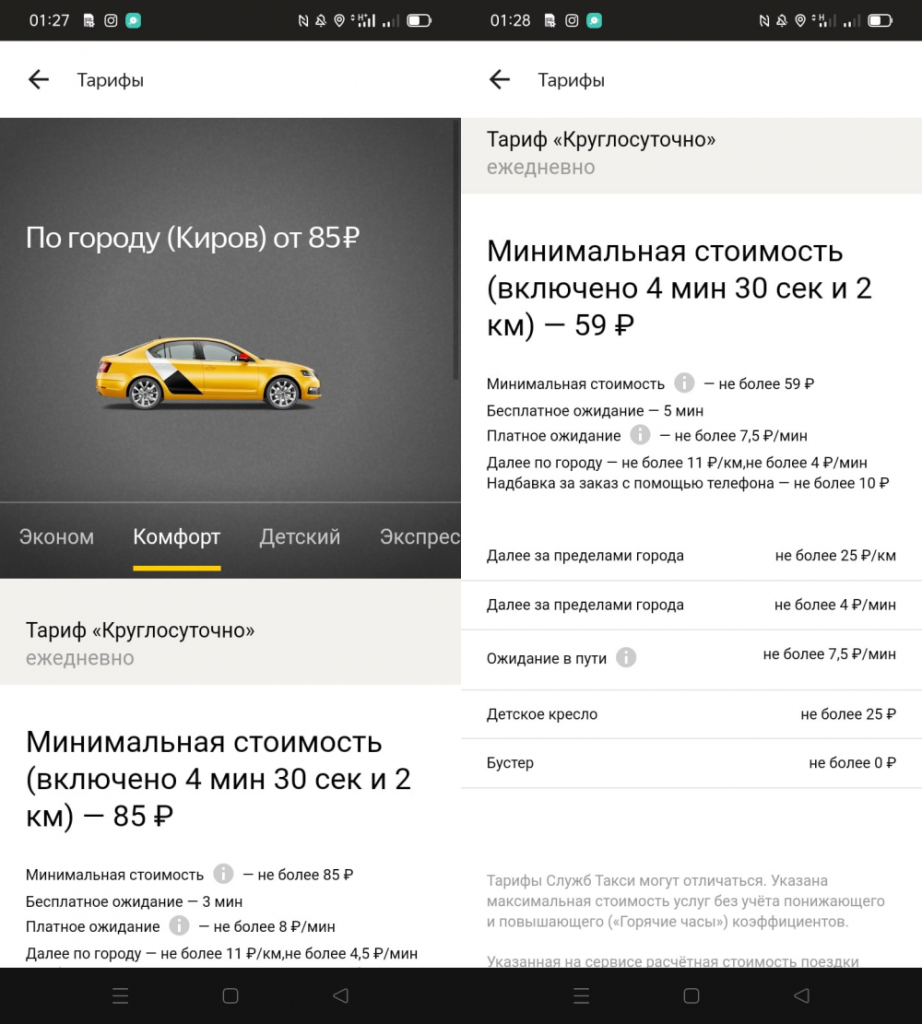
Task: Open info icon beside 8 ₽/мин paid waiting
Action: coord(179,926)
